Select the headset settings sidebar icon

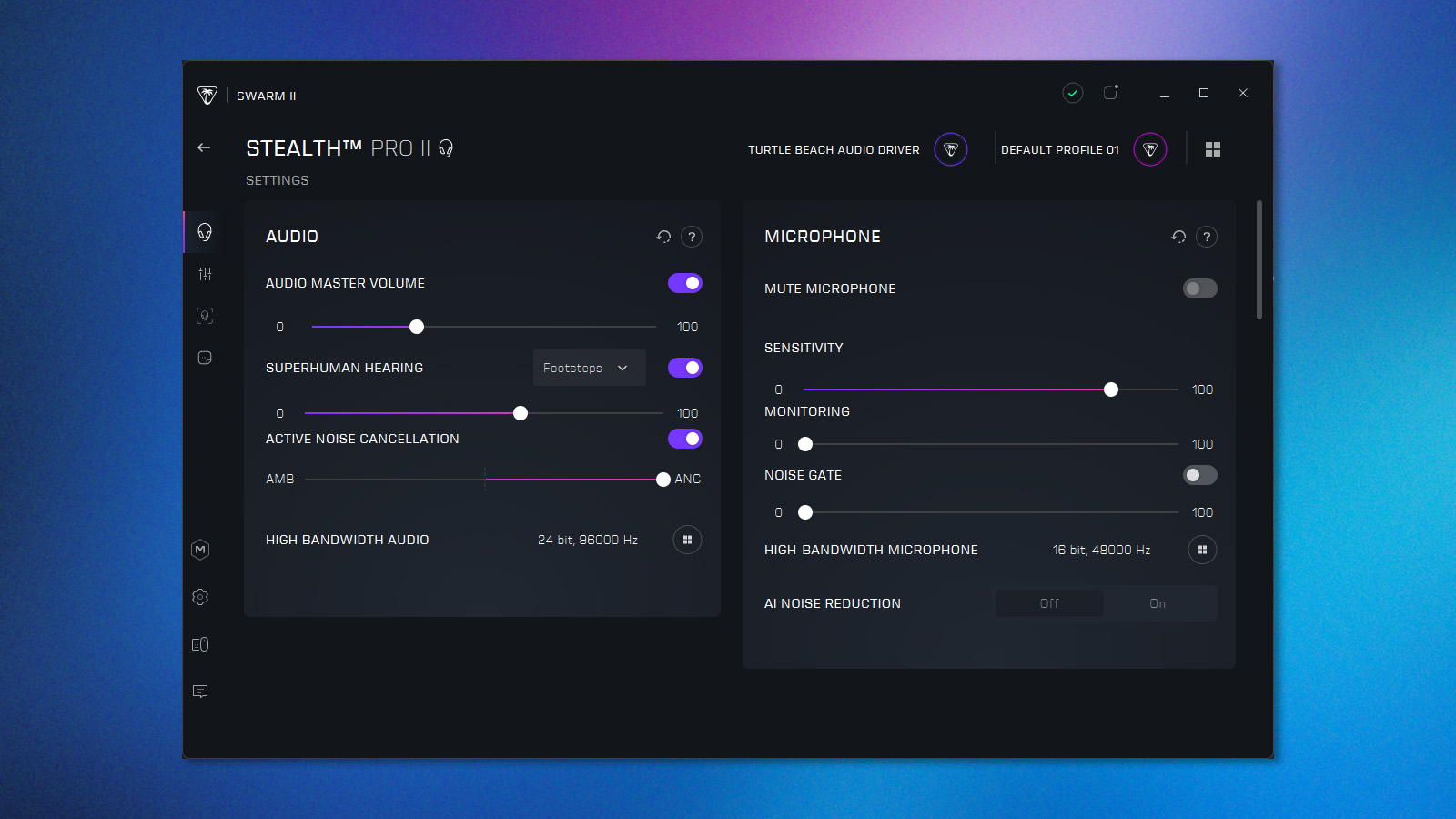(x=205, y=232)
